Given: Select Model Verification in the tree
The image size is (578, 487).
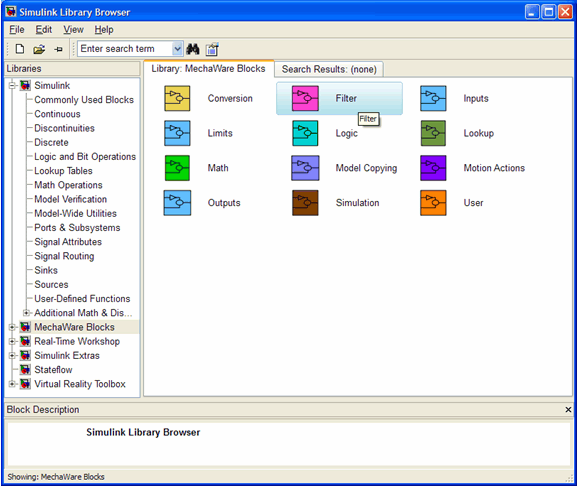Looking at the screenshot, I should tap(70, 199).
